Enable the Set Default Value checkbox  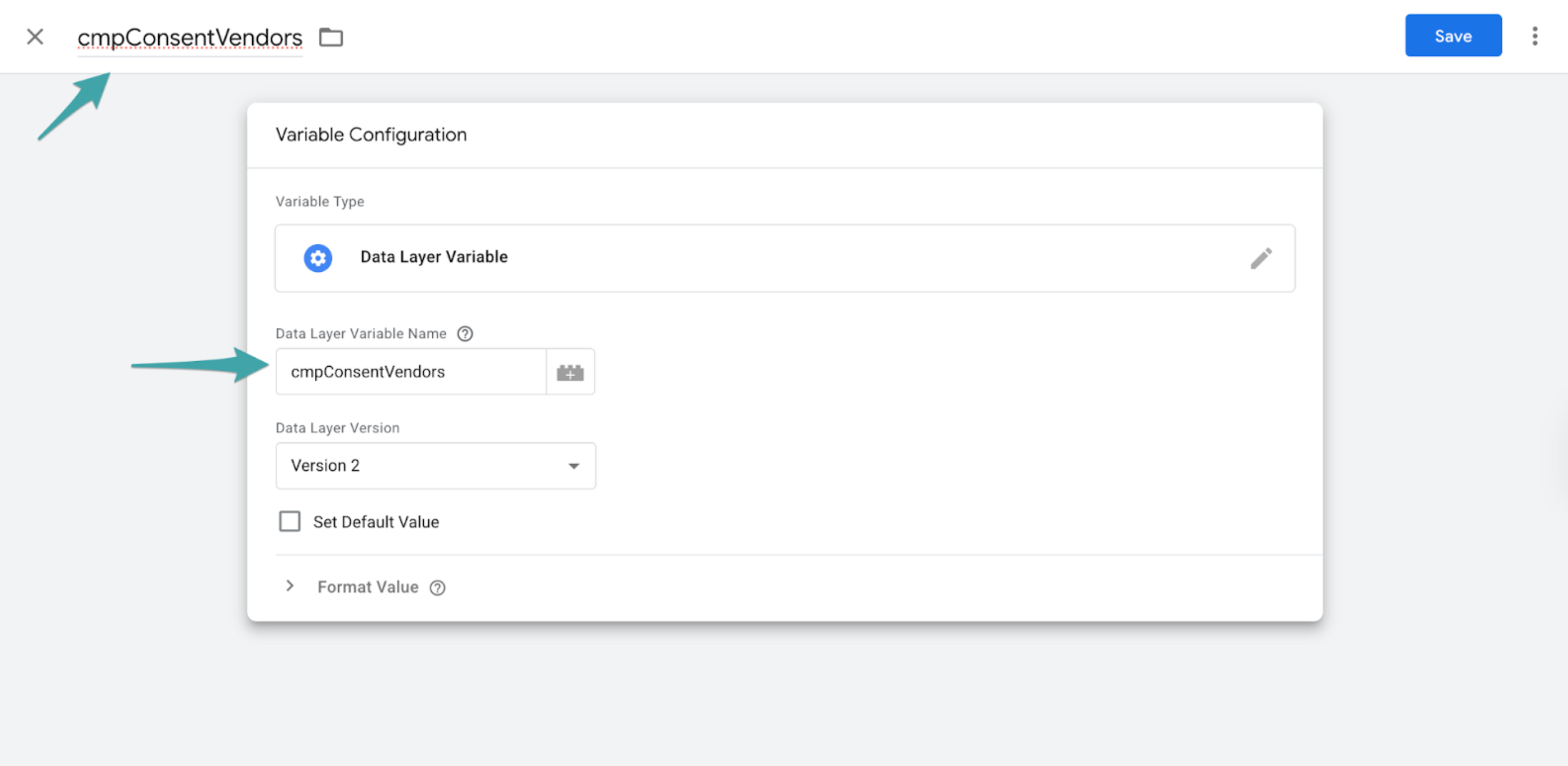(x=290, y=522)
